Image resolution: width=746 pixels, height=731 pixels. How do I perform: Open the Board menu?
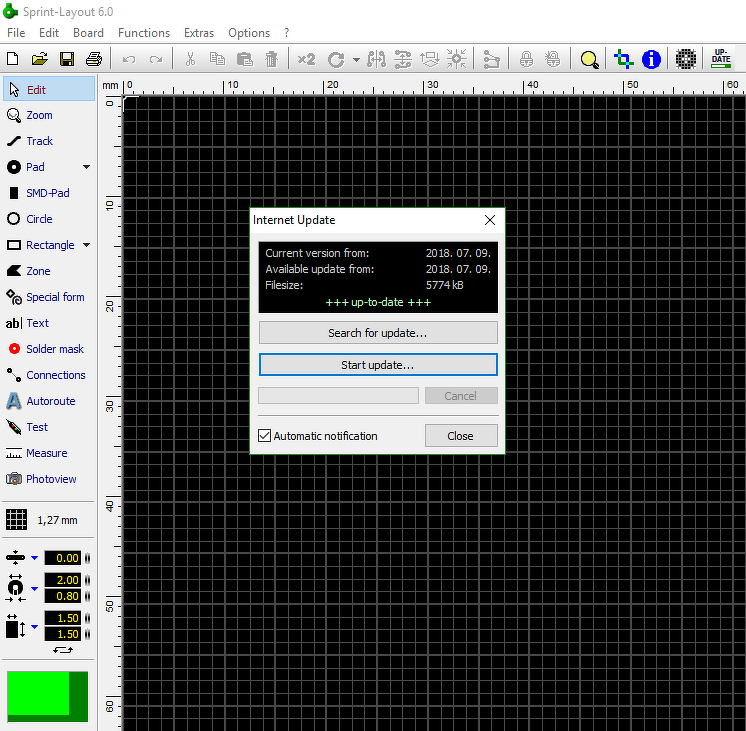coord(88,33)
